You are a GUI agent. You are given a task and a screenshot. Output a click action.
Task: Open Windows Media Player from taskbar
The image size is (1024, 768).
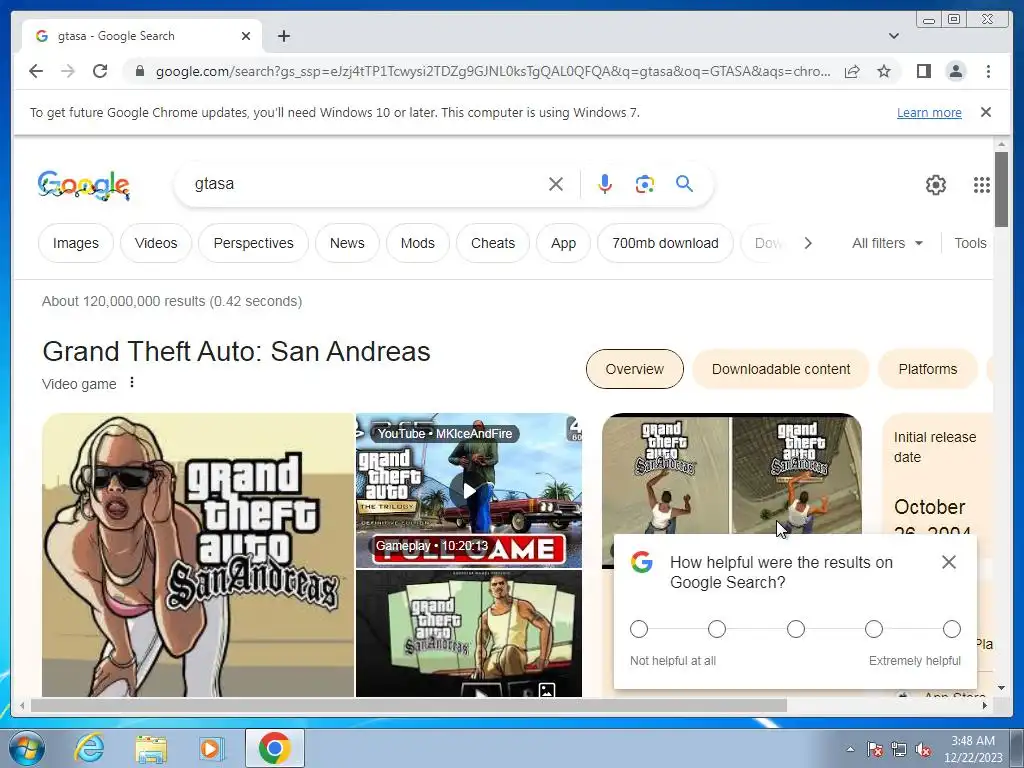211,748
